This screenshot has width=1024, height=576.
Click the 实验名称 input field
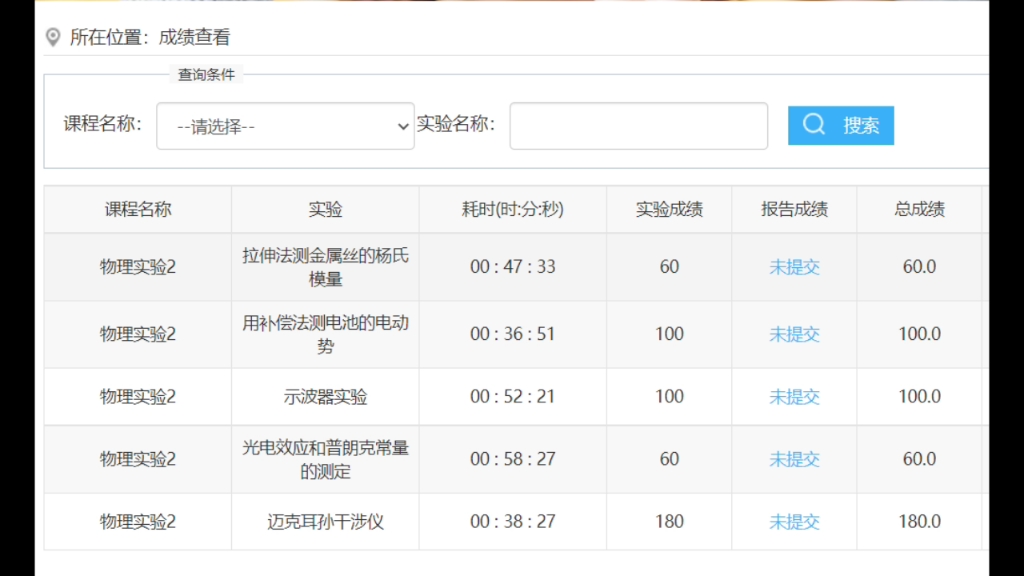click(x=638, y=125)
